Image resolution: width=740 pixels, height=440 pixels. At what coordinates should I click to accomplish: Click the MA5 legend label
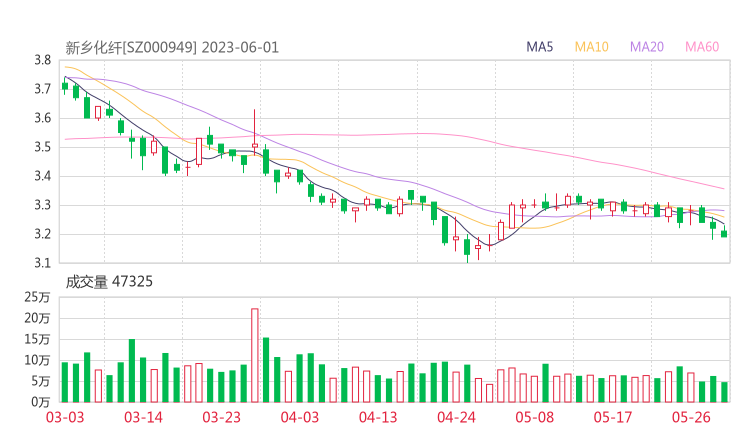click(x=539, y=47)
